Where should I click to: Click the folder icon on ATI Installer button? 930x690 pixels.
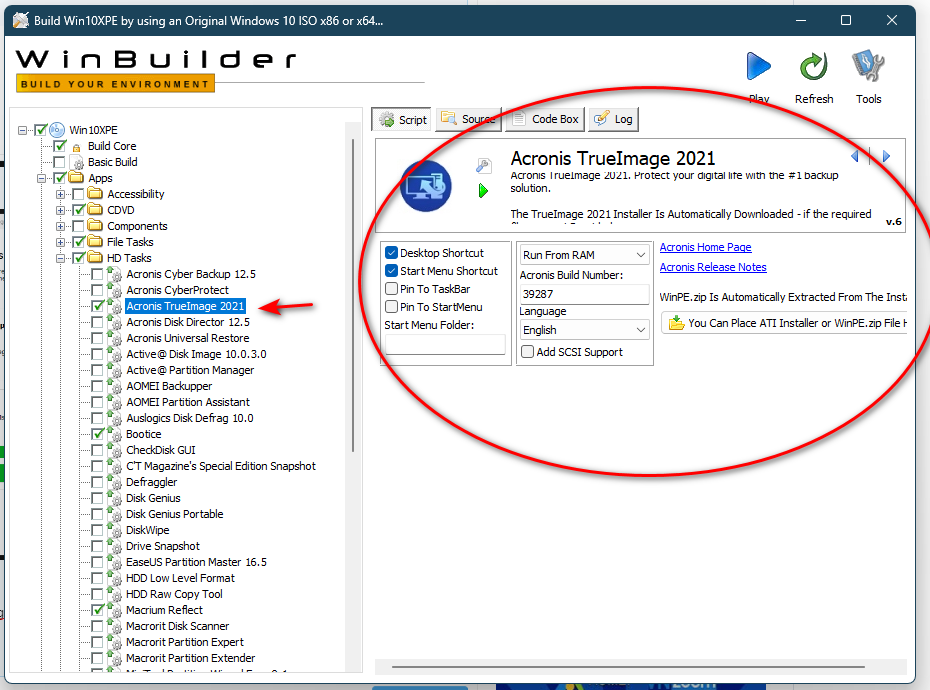[676, 323]
